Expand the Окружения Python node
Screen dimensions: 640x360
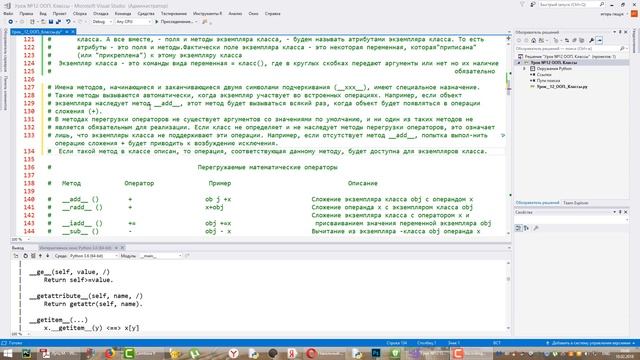coord(524,69)
